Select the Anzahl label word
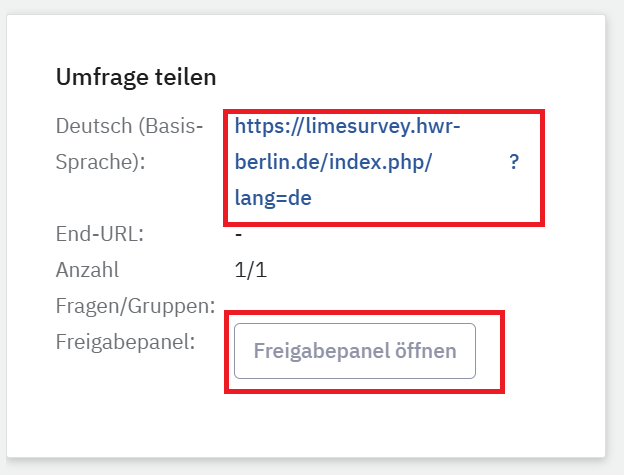The image size is (624, 475). tap(87, 269)
